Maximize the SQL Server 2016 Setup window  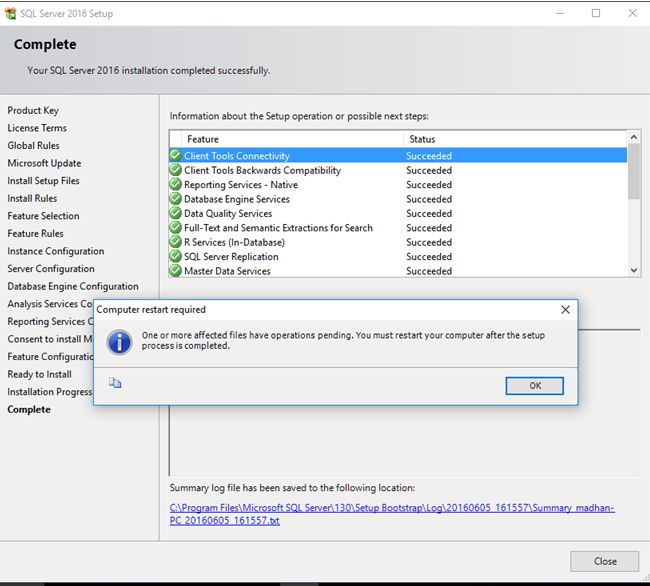click(x=596, y=13)
